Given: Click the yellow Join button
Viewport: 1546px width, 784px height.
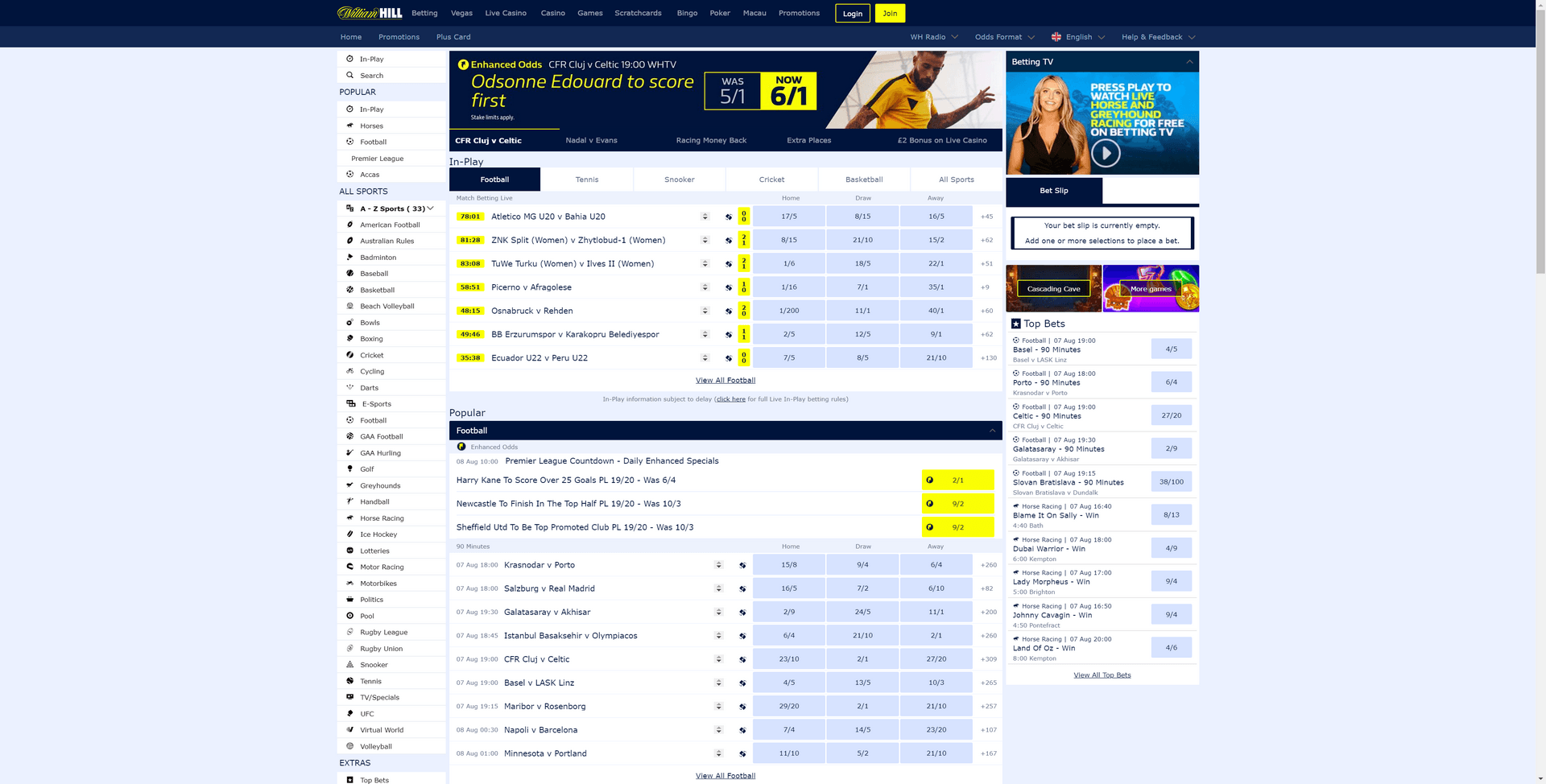Looking at the screenshot, I should click(x=890, y=13).
